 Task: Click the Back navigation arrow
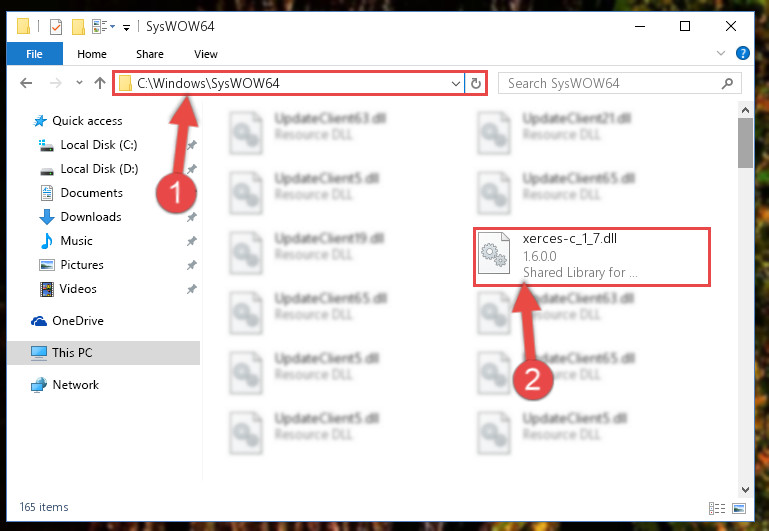[26, 83]
